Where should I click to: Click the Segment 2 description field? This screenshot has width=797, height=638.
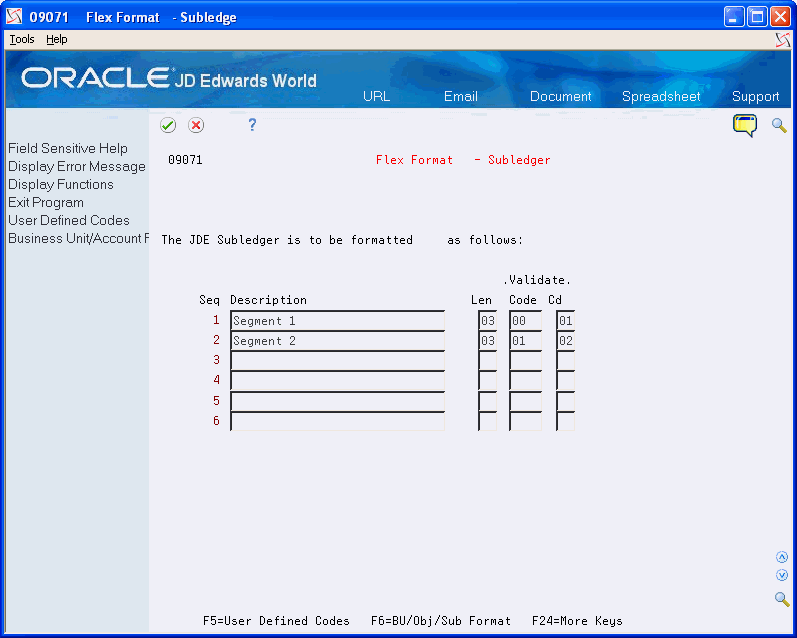click(x=338, y=341)
